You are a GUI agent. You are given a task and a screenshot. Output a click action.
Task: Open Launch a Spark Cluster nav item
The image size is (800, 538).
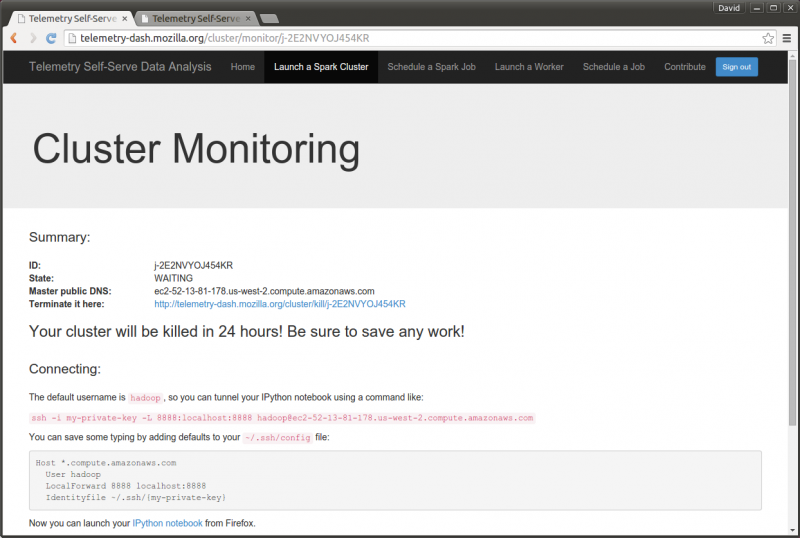[321, 67]
